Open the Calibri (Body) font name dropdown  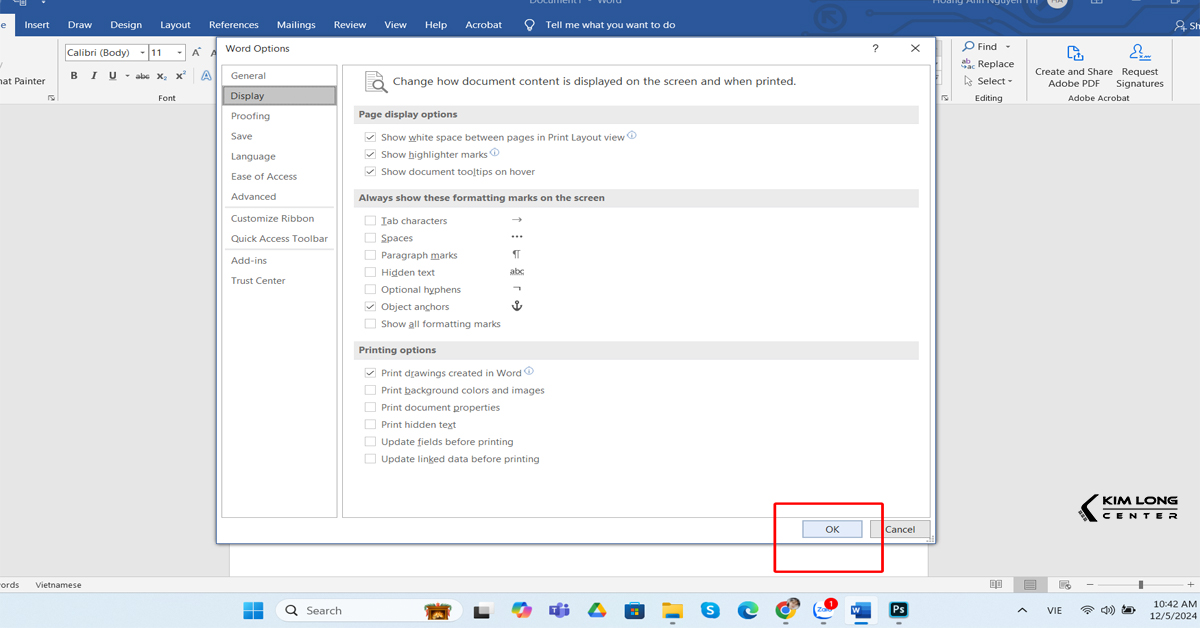(x=142, y=53)
